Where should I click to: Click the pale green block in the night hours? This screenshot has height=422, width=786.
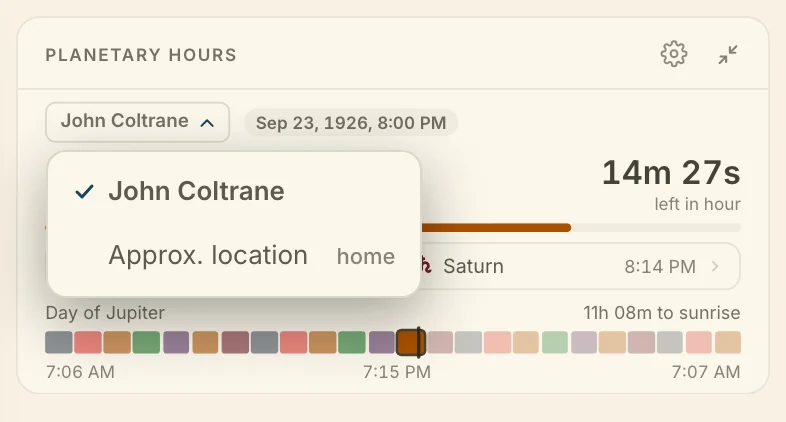point(555,342)
